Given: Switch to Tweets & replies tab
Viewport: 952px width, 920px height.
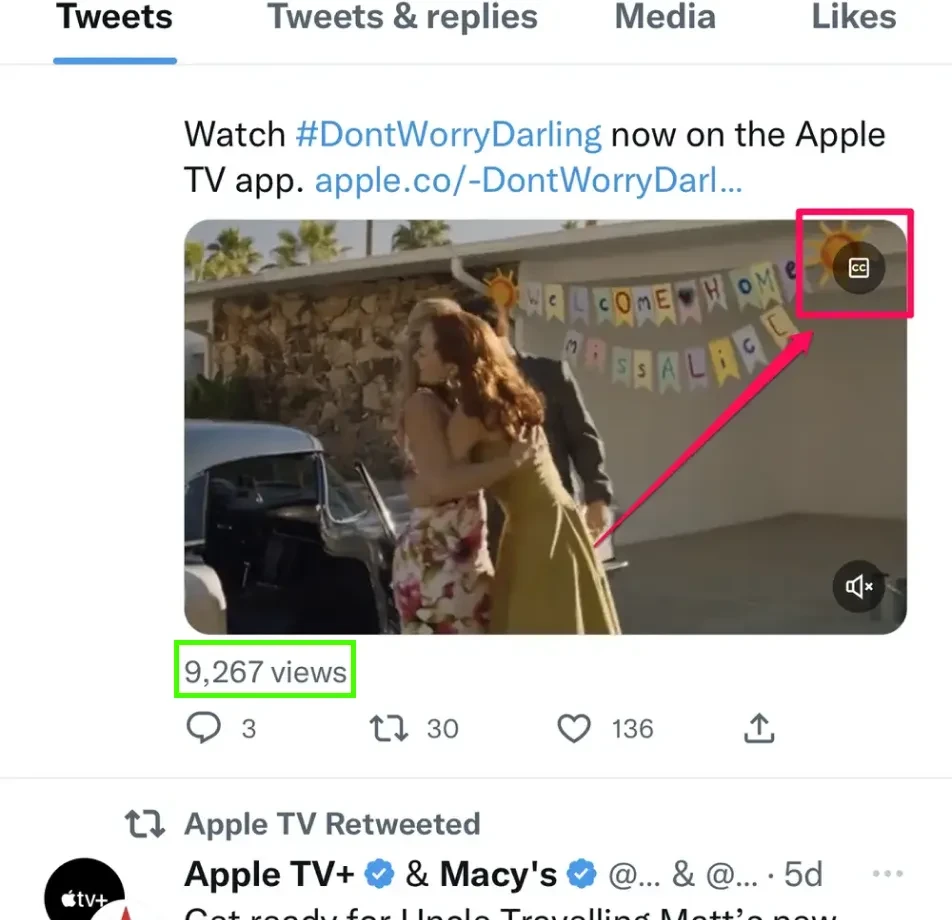Looking at the screenshot, I should (403, 16).
